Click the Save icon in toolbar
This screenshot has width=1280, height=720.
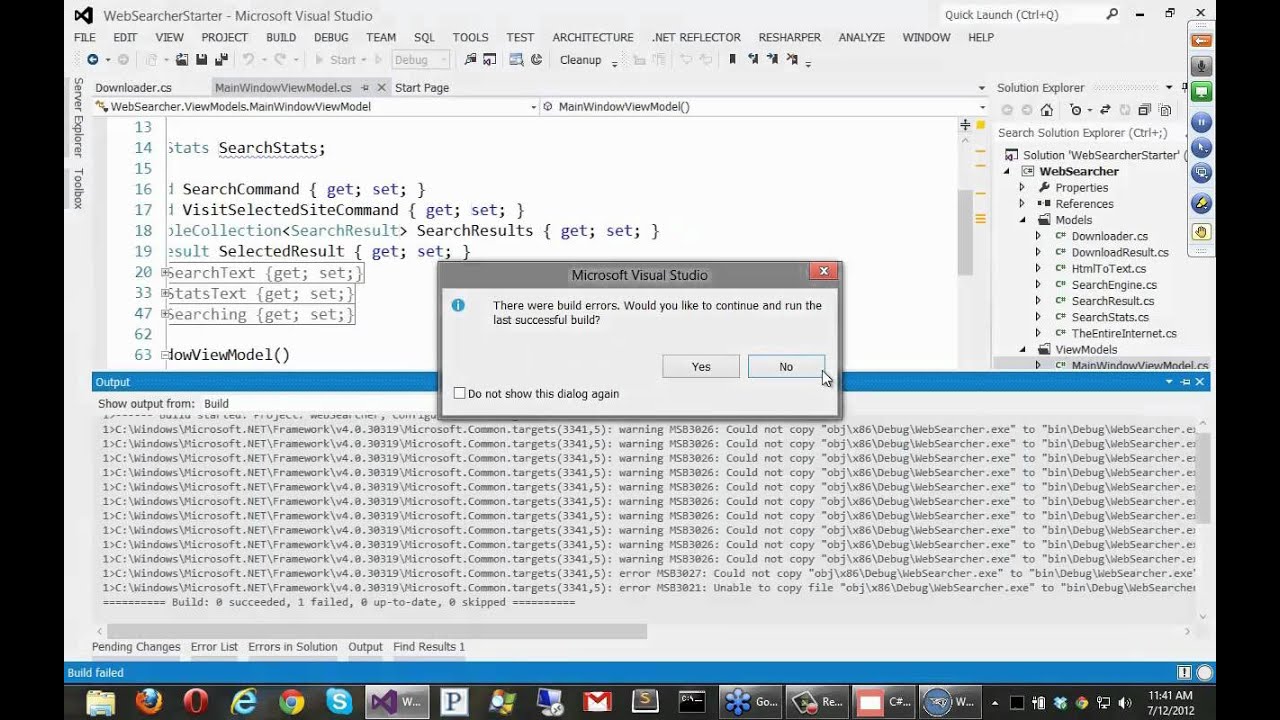pyautogui.click(x=202, y=60)
